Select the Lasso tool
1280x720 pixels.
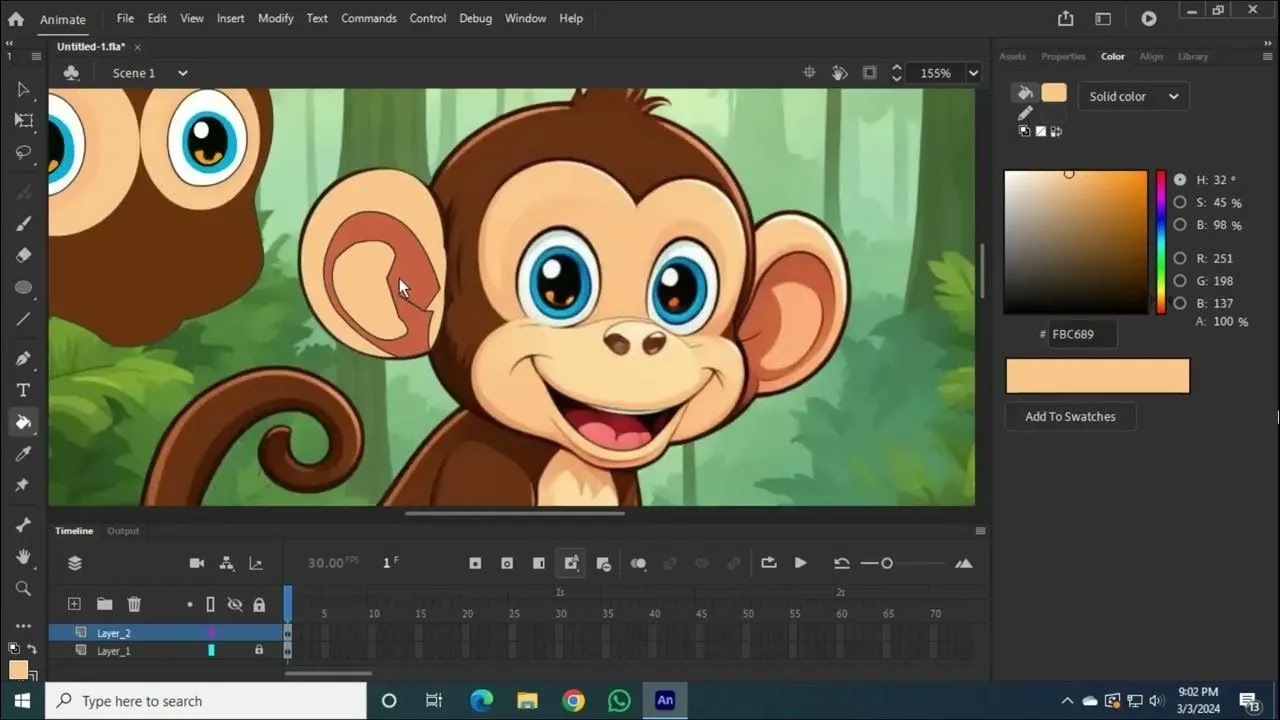point(24,153)
